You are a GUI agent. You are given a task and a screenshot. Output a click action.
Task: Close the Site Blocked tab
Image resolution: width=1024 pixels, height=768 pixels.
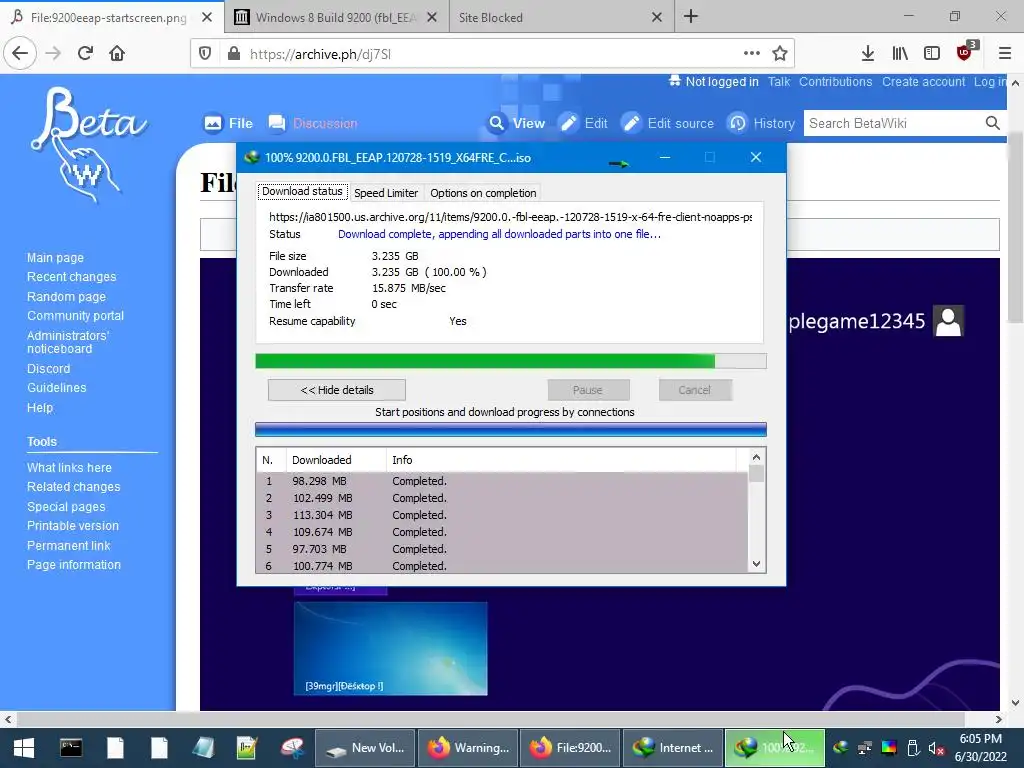pyautogui.click(x=657, y=18)
